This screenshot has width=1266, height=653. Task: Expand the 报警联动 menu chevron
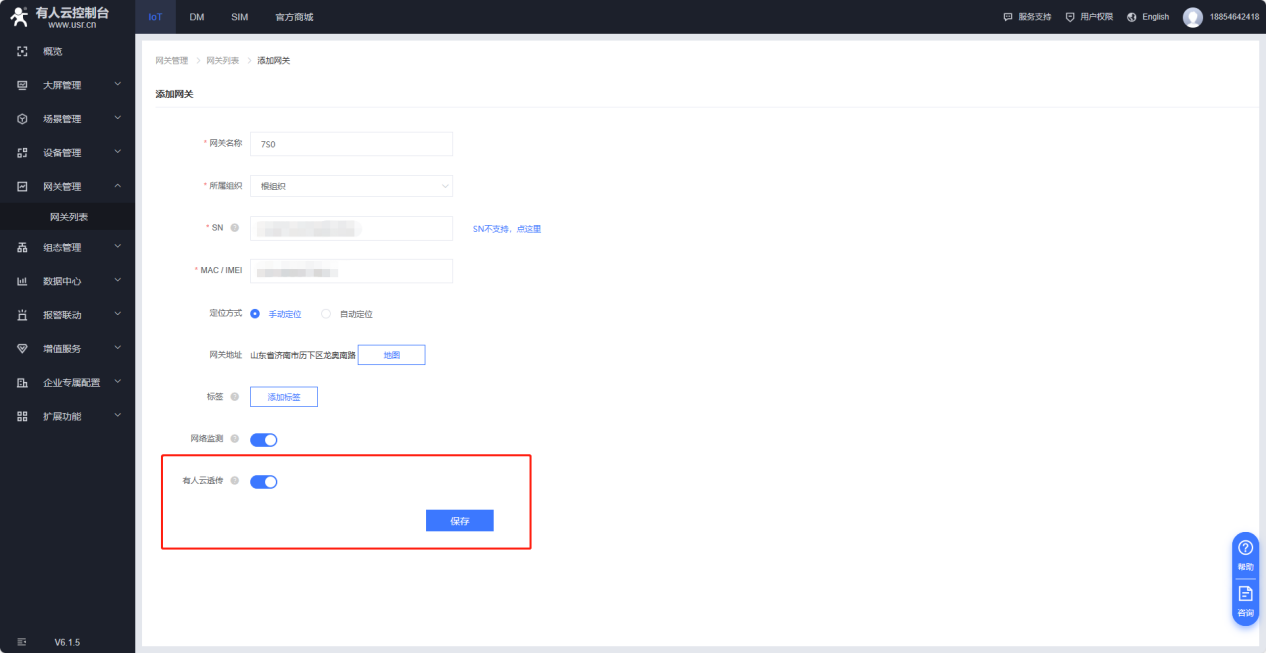click(118, 314)
